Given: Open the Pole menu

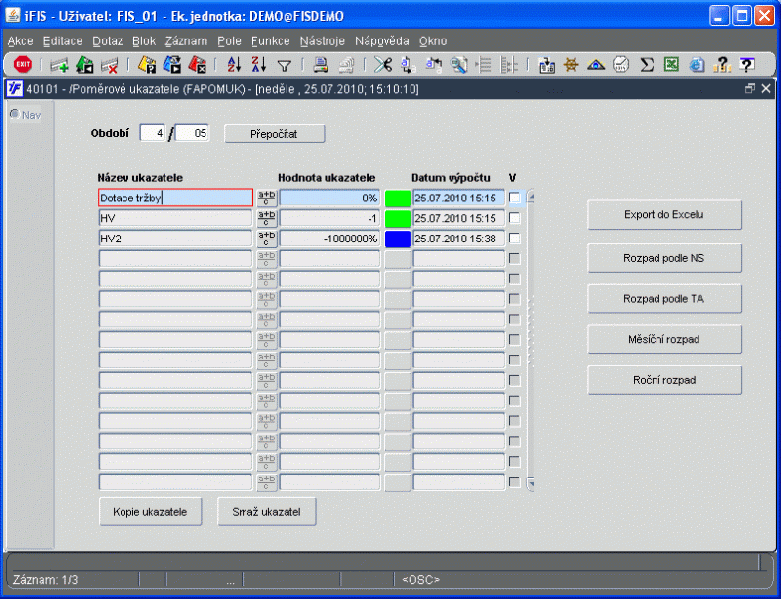Looking at the screenshot, I should 229,41.
